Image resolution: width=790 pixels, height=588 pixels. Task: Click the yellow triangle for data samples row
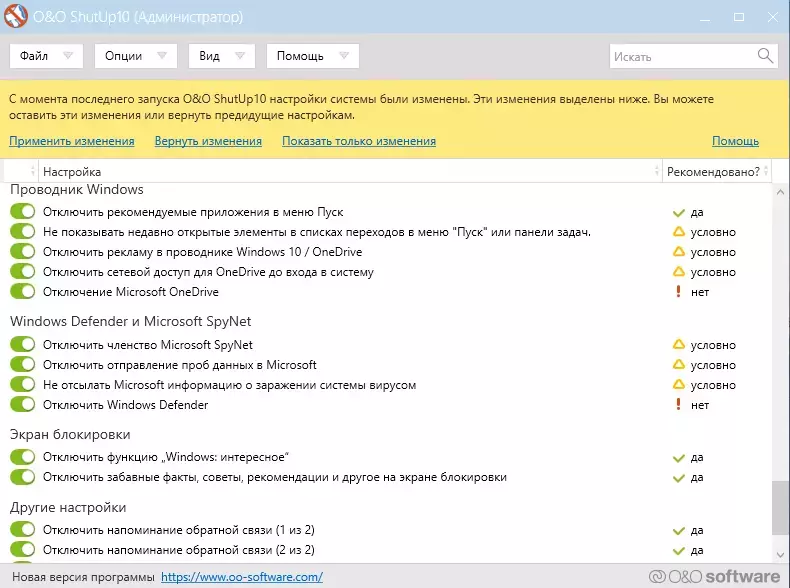679,364
